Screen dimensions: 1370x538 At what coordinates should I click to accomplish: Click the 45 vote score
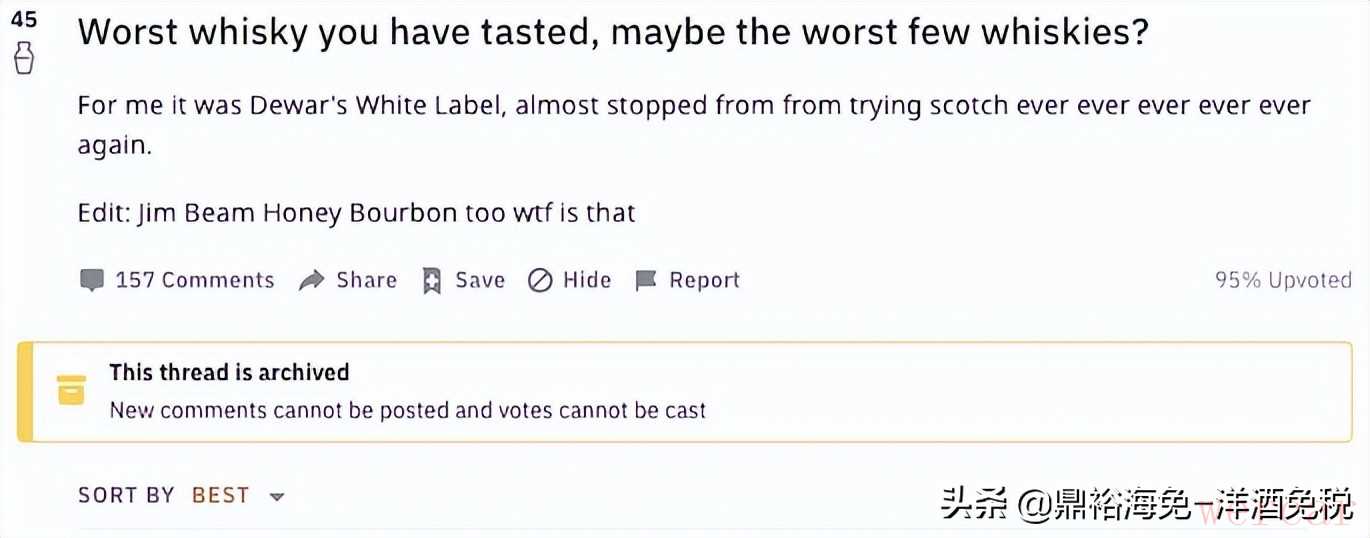click(24, 19)
